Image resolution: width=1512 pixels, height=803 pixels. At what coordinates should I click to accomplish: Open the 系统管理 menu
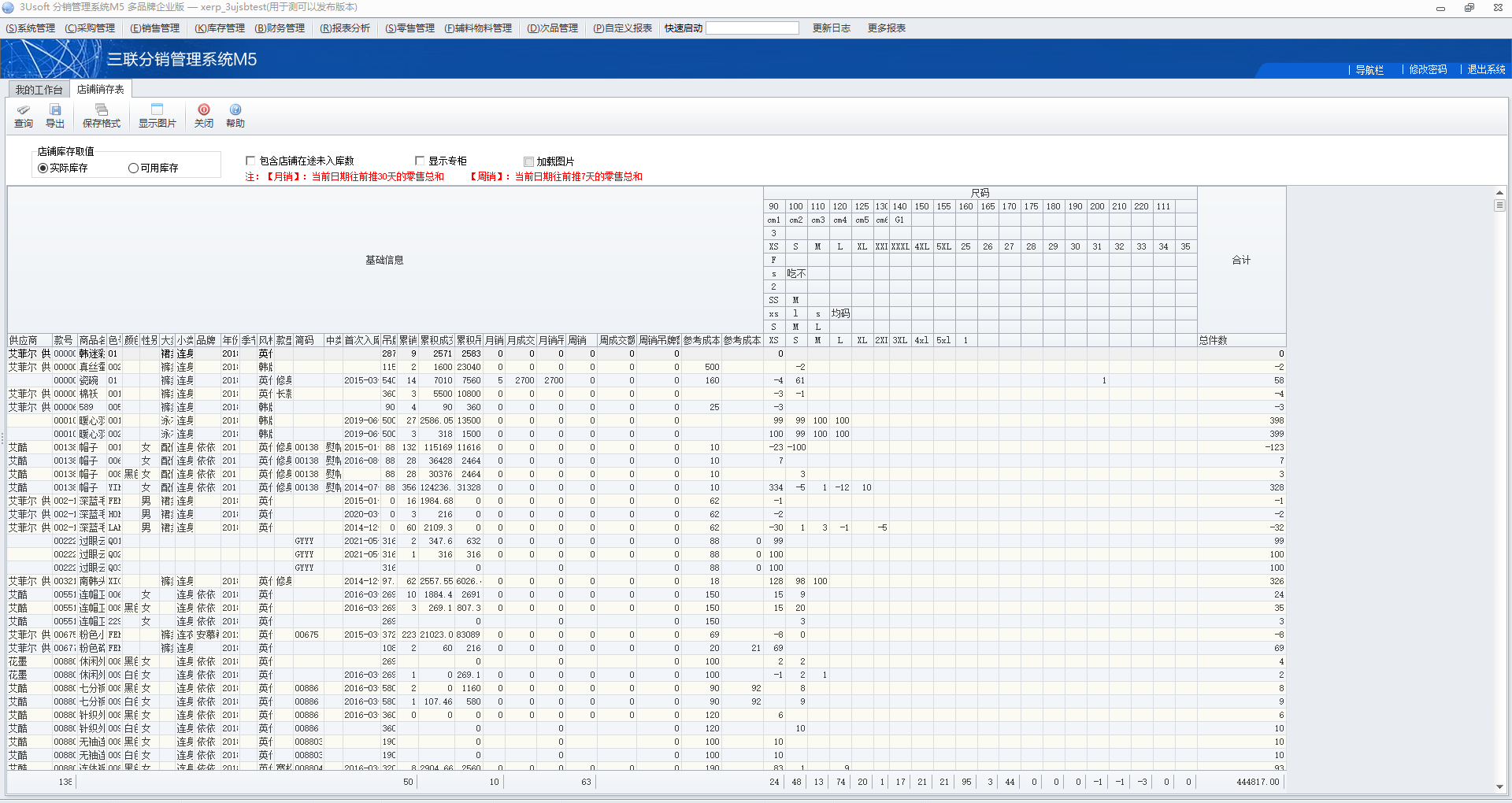(31, 28)
